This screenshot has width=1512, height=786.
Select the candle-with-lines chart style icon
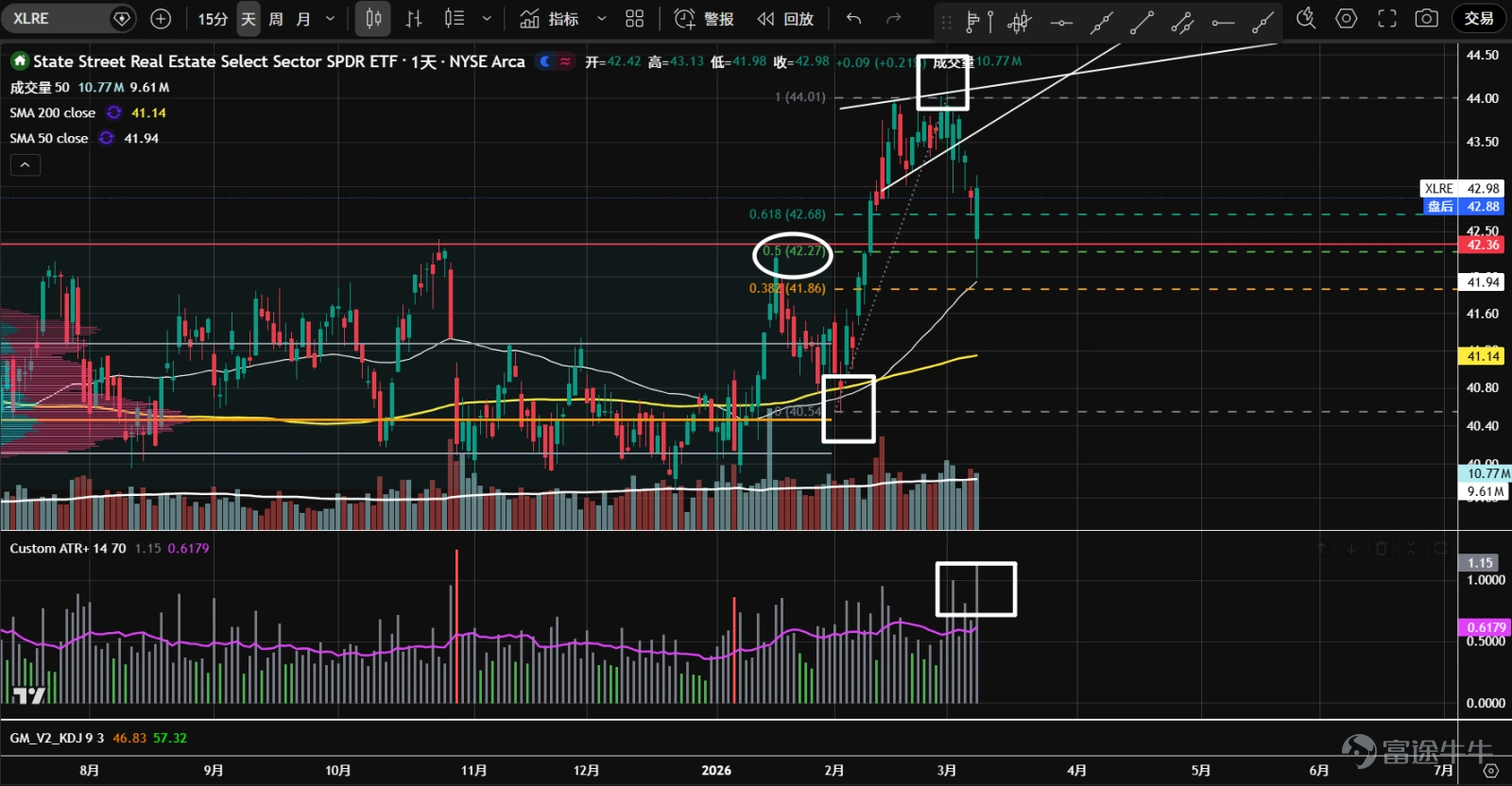pos(455,19)
